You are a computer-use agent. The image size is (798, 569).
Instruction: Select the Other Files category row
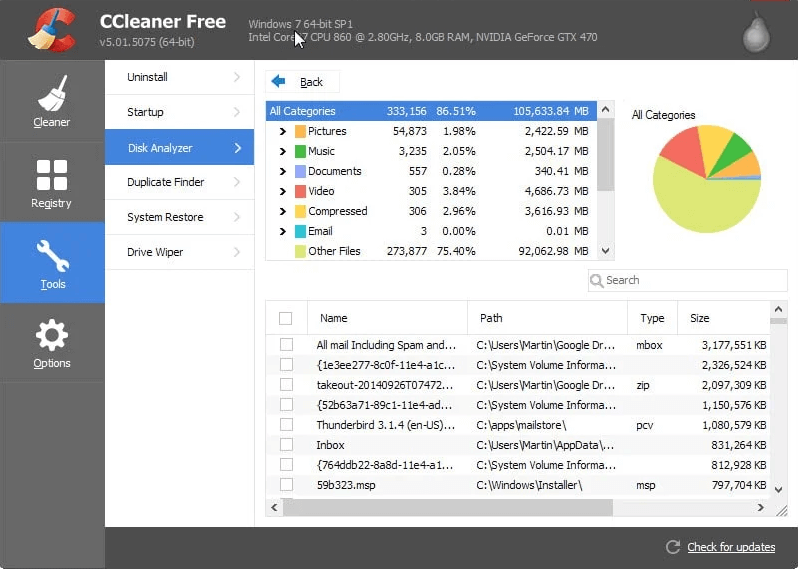pos(431,251)
